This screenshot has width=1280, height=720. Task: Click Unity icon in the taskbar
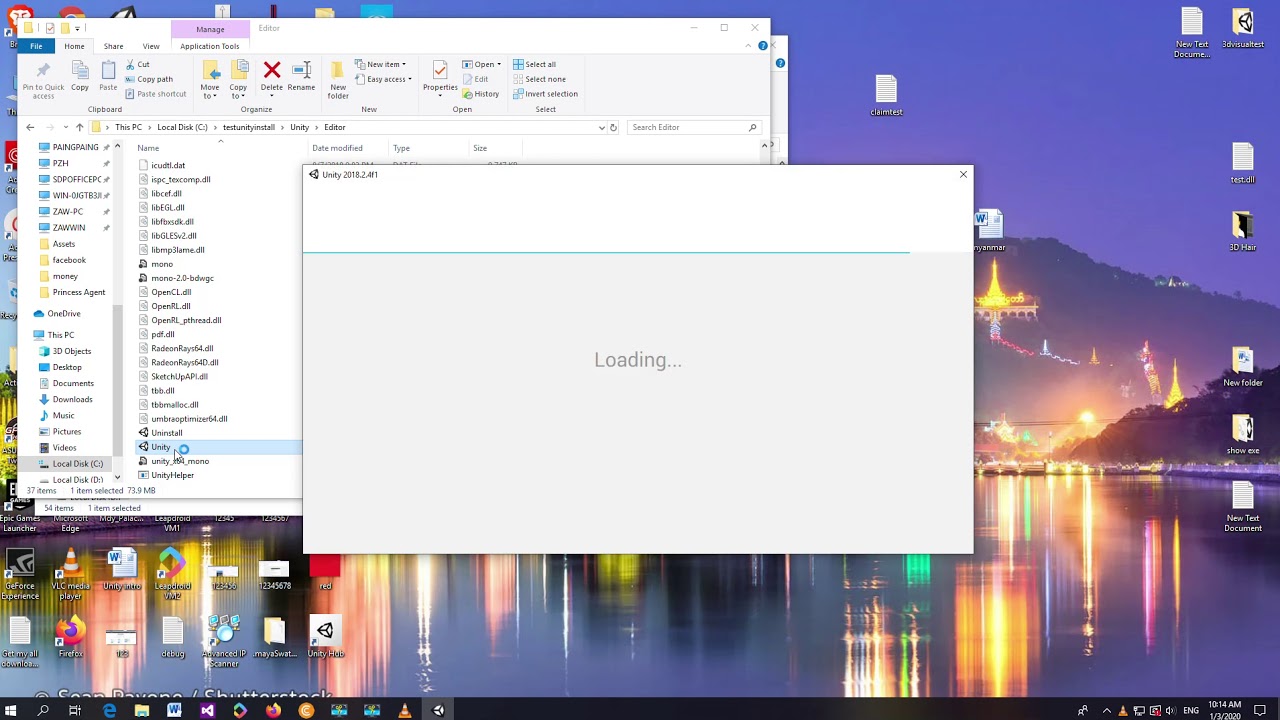[x=438, y=710]
